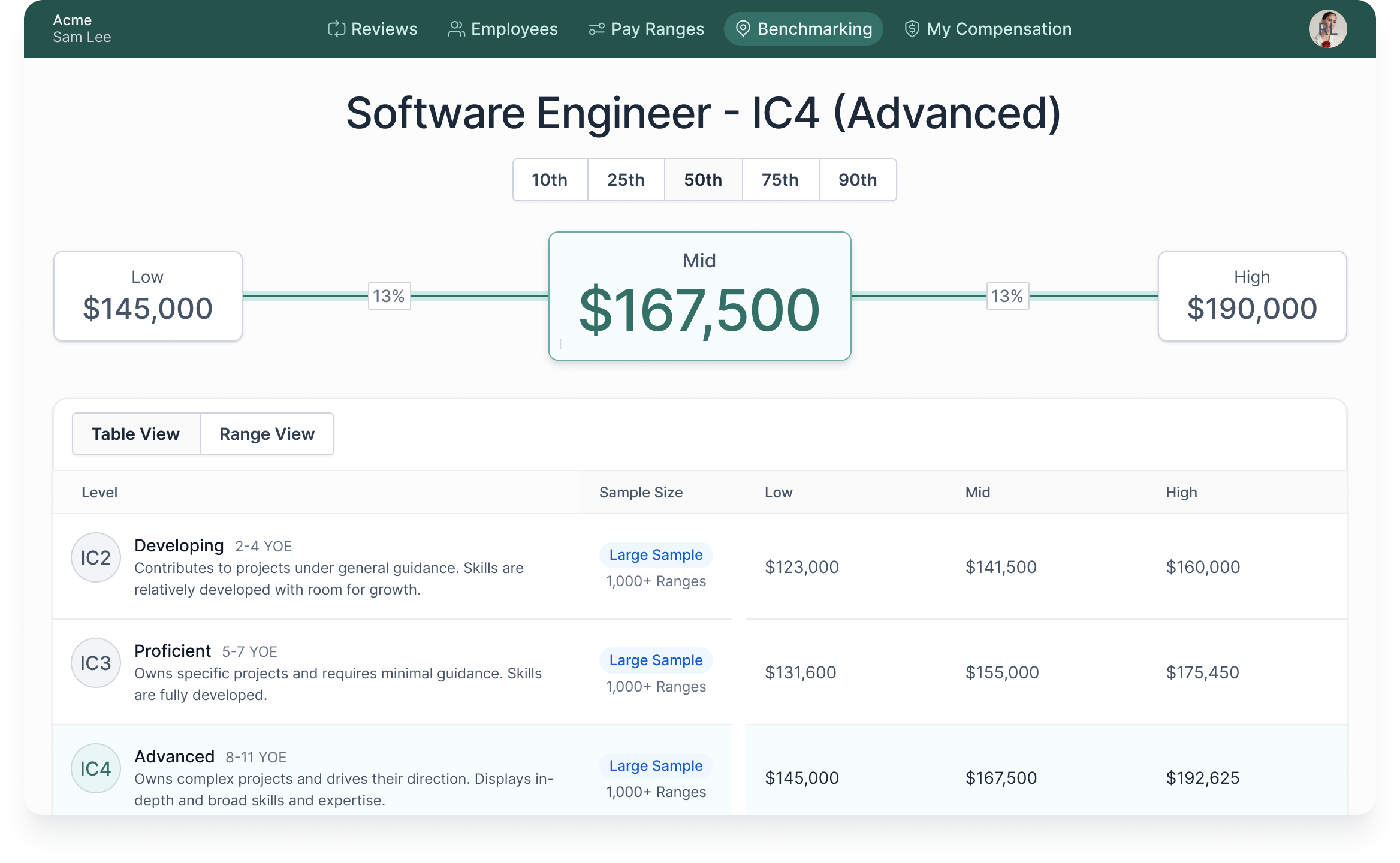Click the 25th percentile option
Screen dimensions: 1400x863
(x=626, y=180)
